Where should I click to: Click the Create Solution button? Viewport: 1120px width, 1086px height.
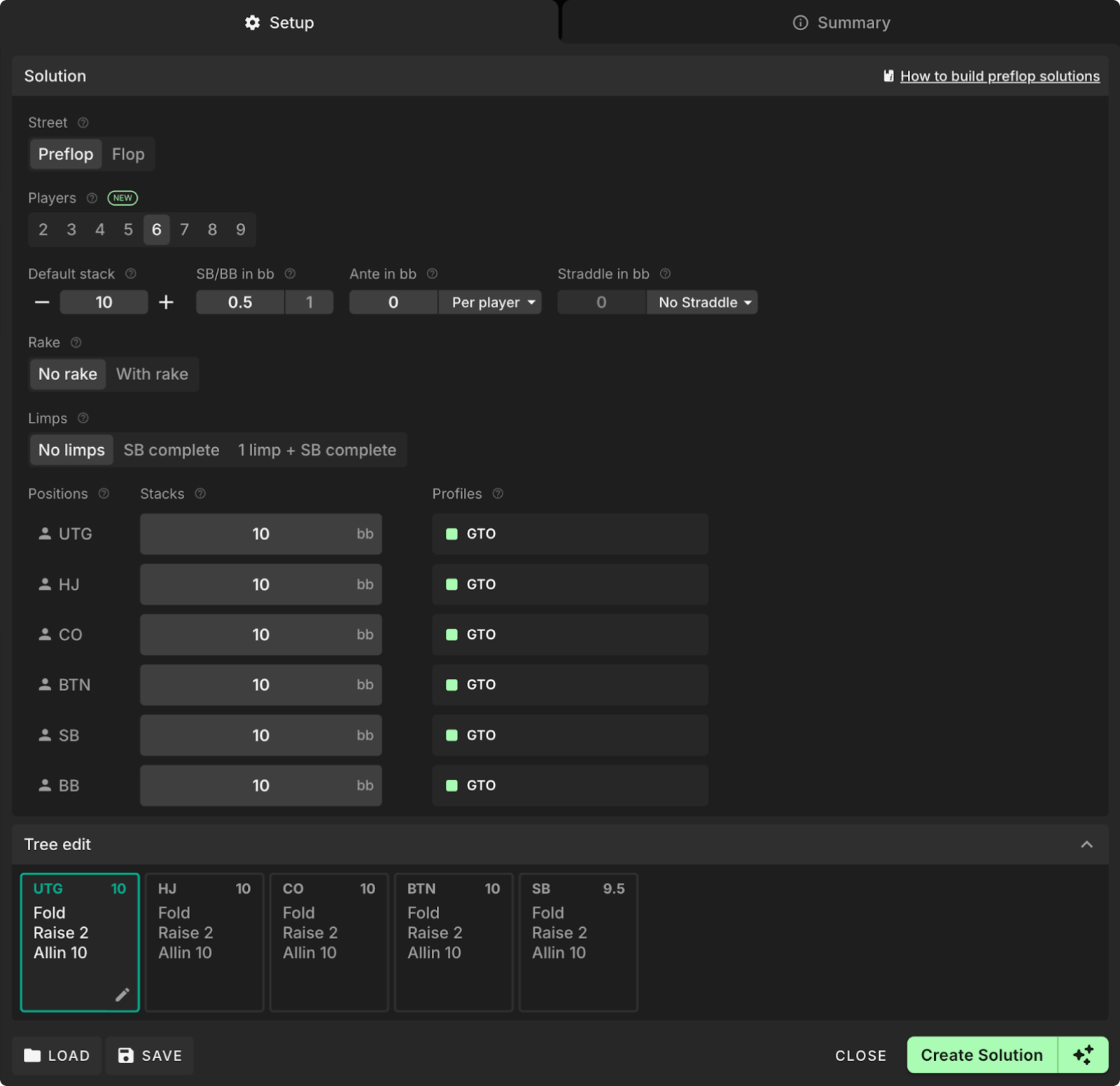click(x=981, y=1055)
